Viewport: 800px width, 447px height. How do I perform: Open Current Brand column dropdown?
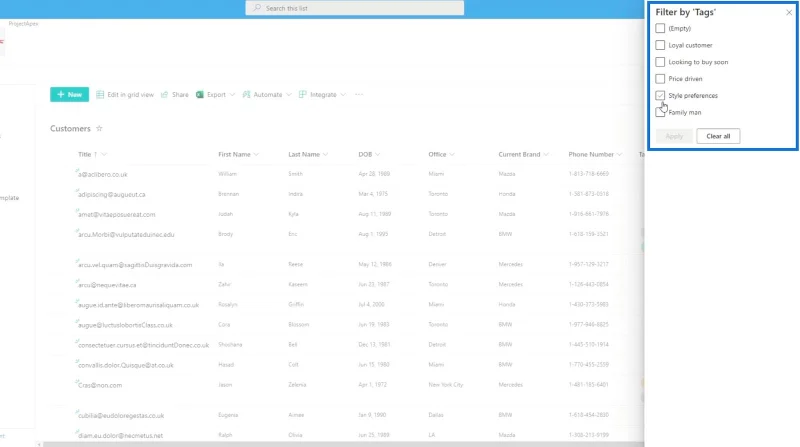pyautogui.click(x=546, y=154)
